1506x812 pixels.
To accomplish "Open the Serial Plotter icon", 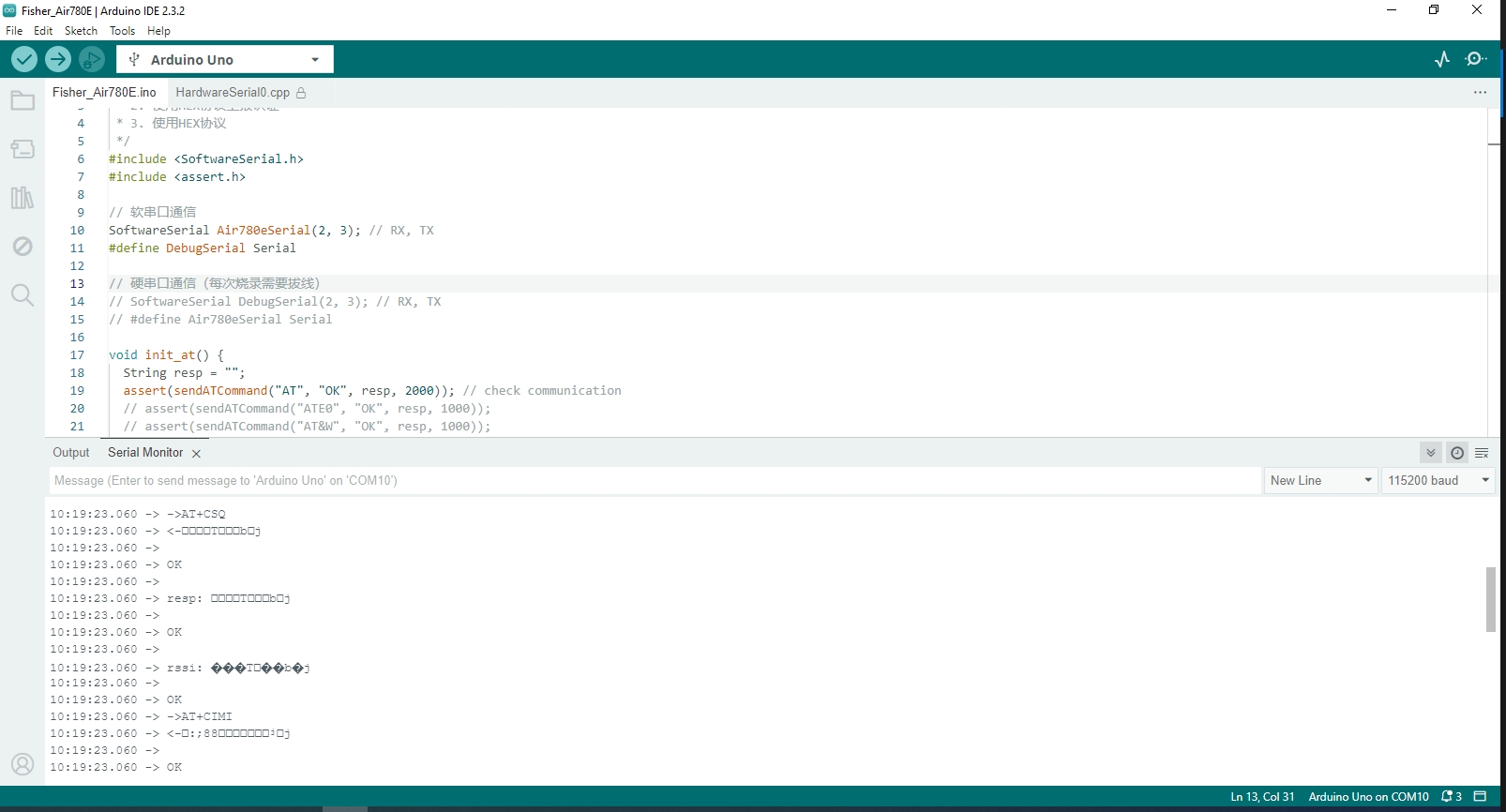I will [x=1442, y=59].
